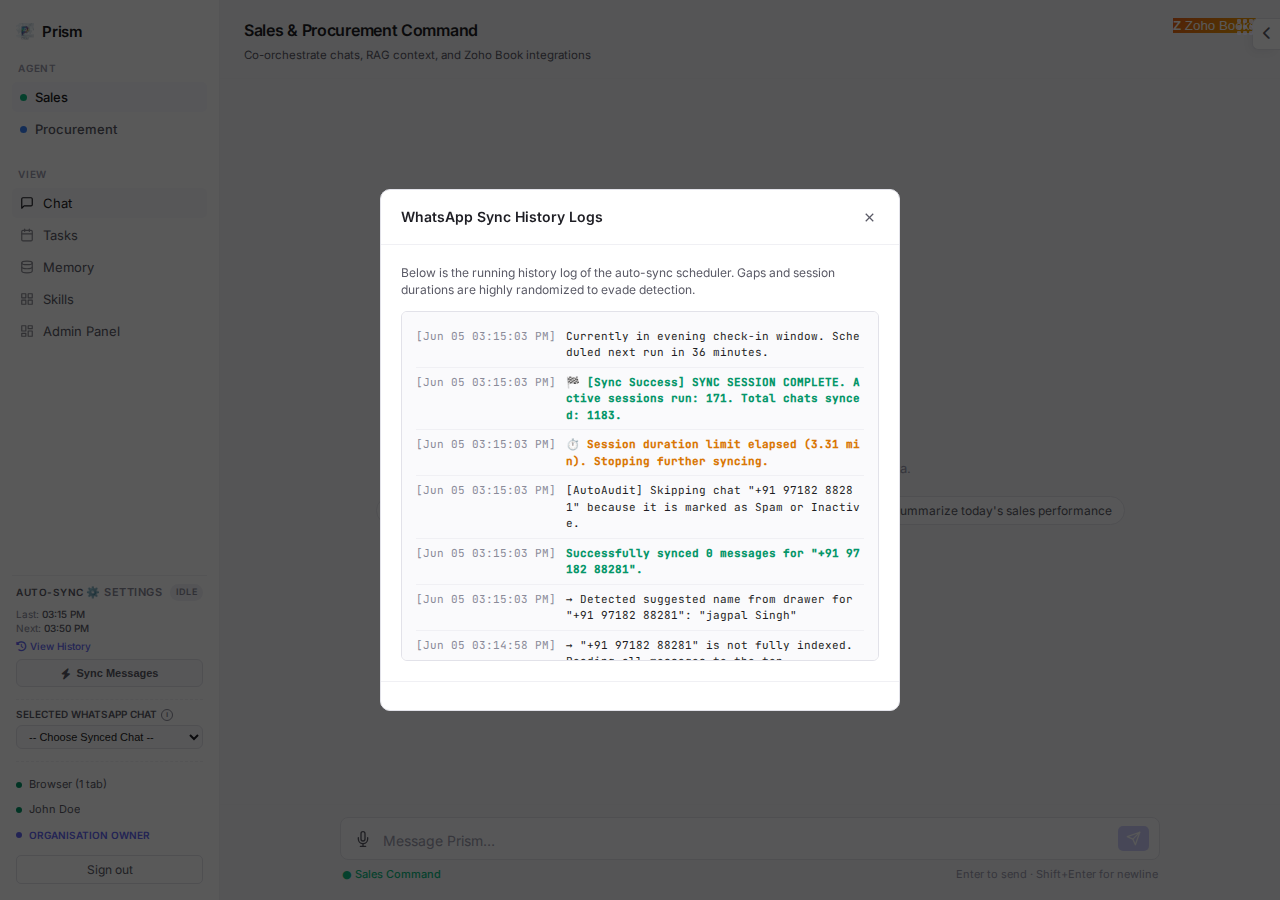Select the Sales agent
This screenshot has width=1280, height=900.
[109, 97]
